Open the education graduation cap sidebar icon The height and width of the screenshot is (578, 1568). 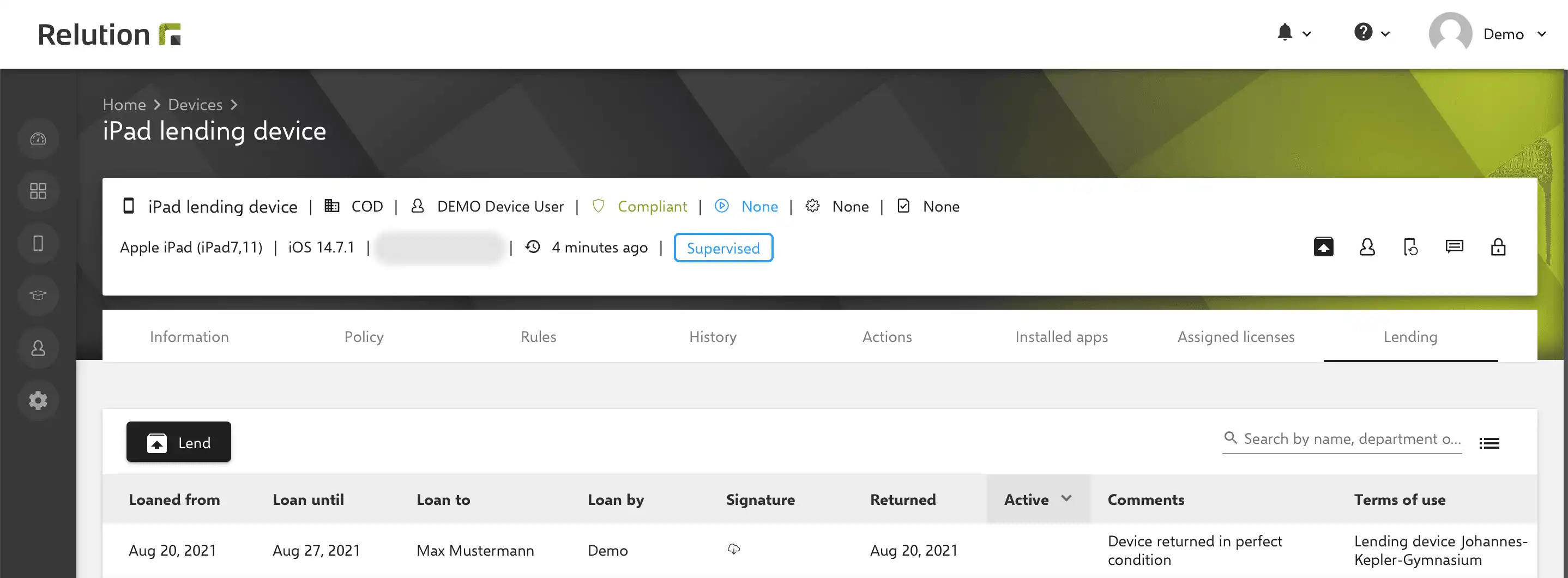(x=38, y=296)
